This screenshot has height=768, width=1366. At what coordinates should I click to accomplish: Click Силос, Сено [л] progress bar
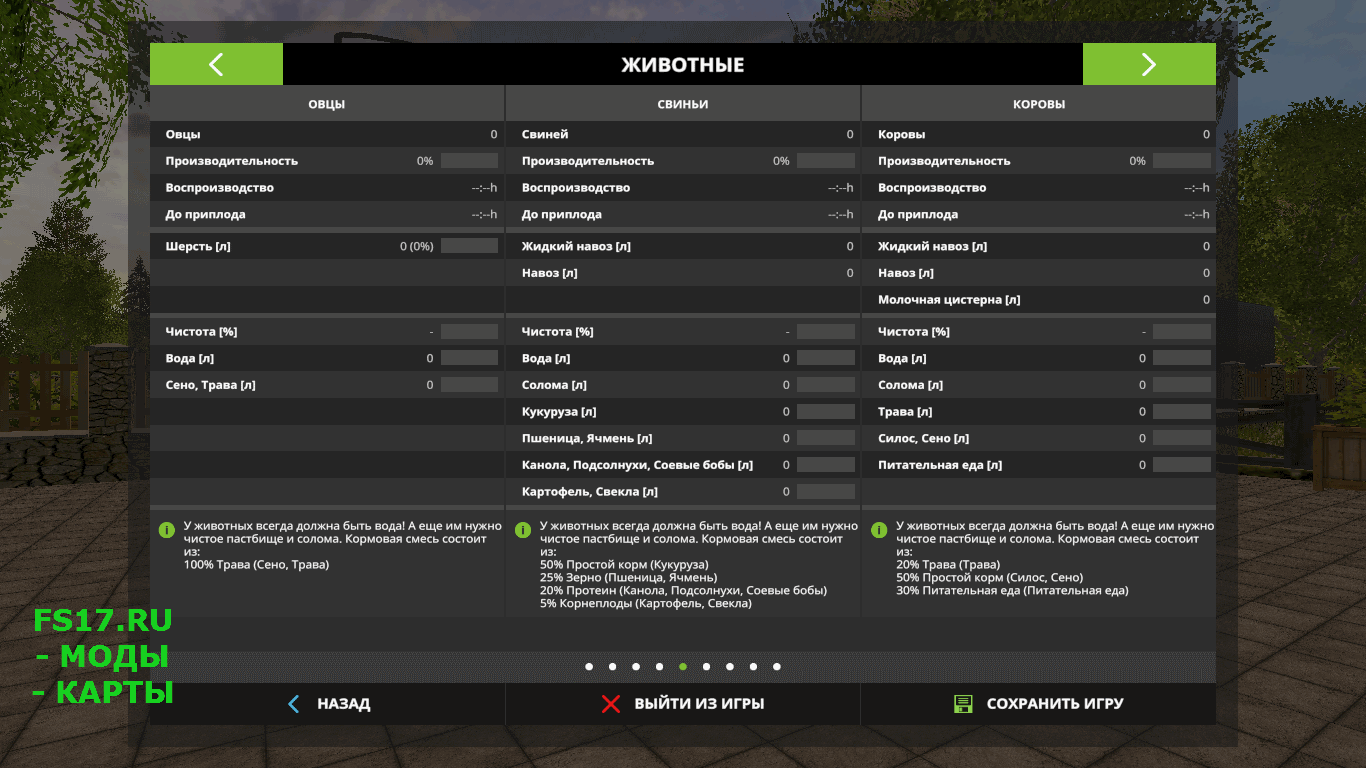(1182, 438)
